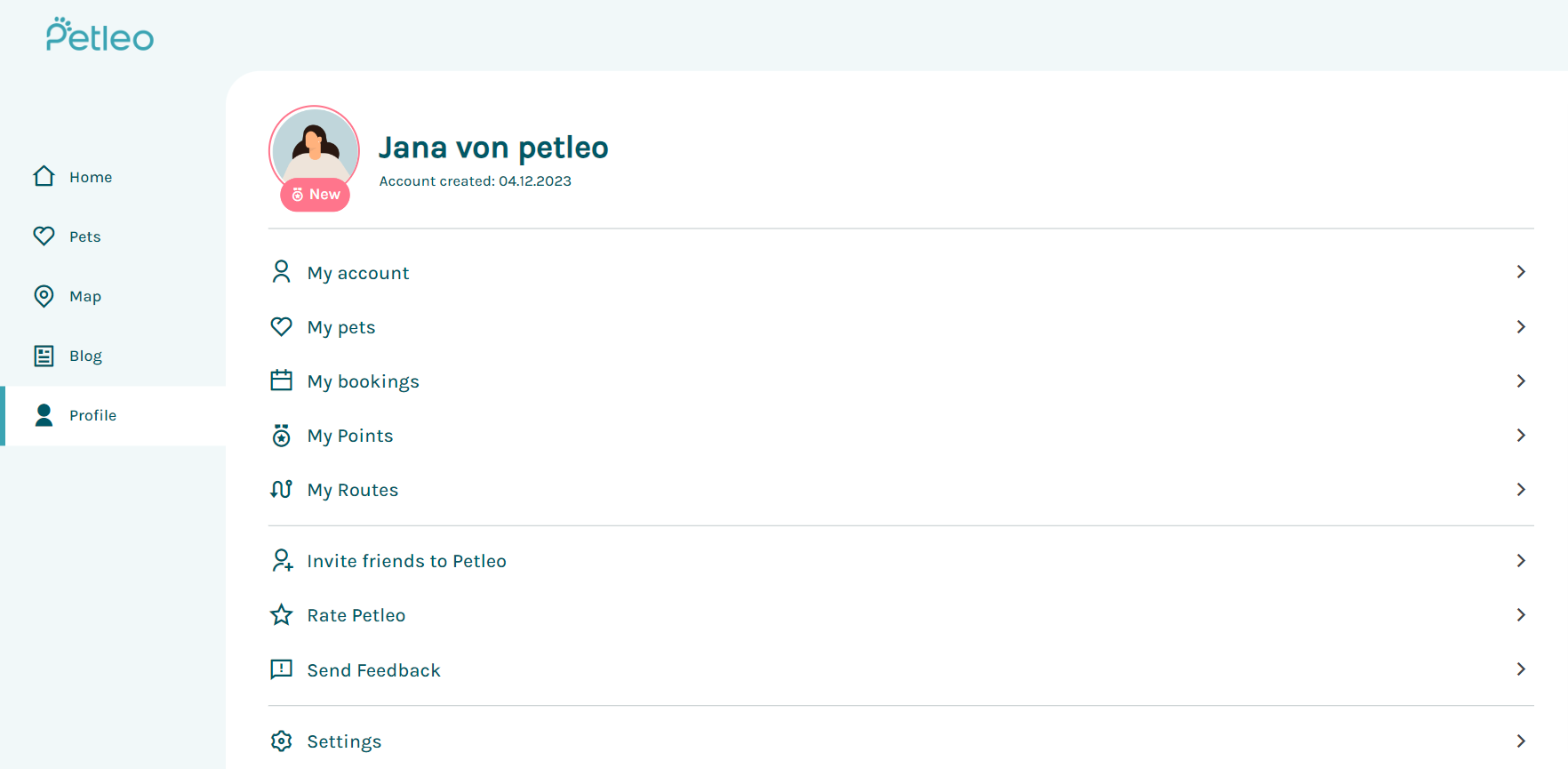
Task: Click the user profile avatar picture
Action: pyautogui.click(x=314, y=146)
